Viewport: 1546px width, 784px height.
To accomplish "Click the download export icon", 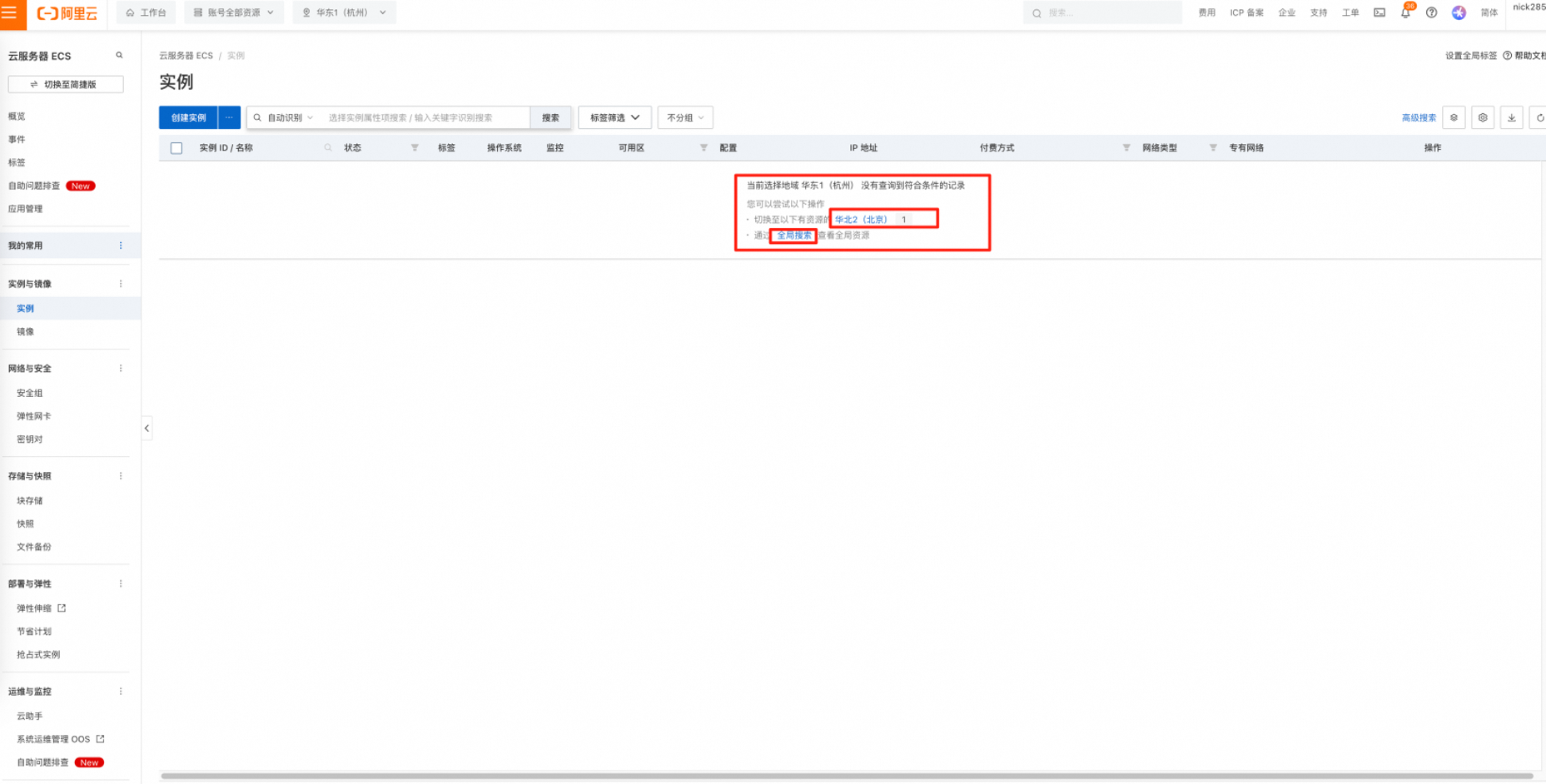I will click(1512, 117).
